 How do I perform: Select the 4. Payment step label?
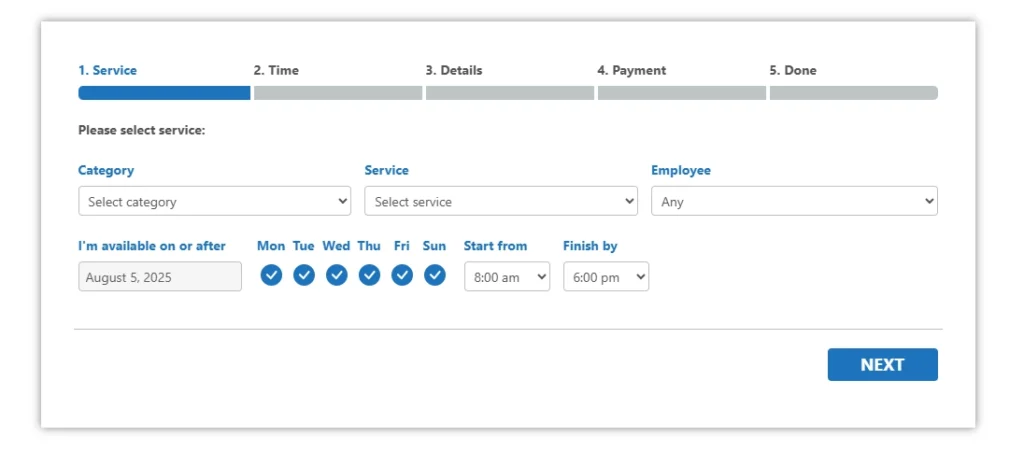632,71
